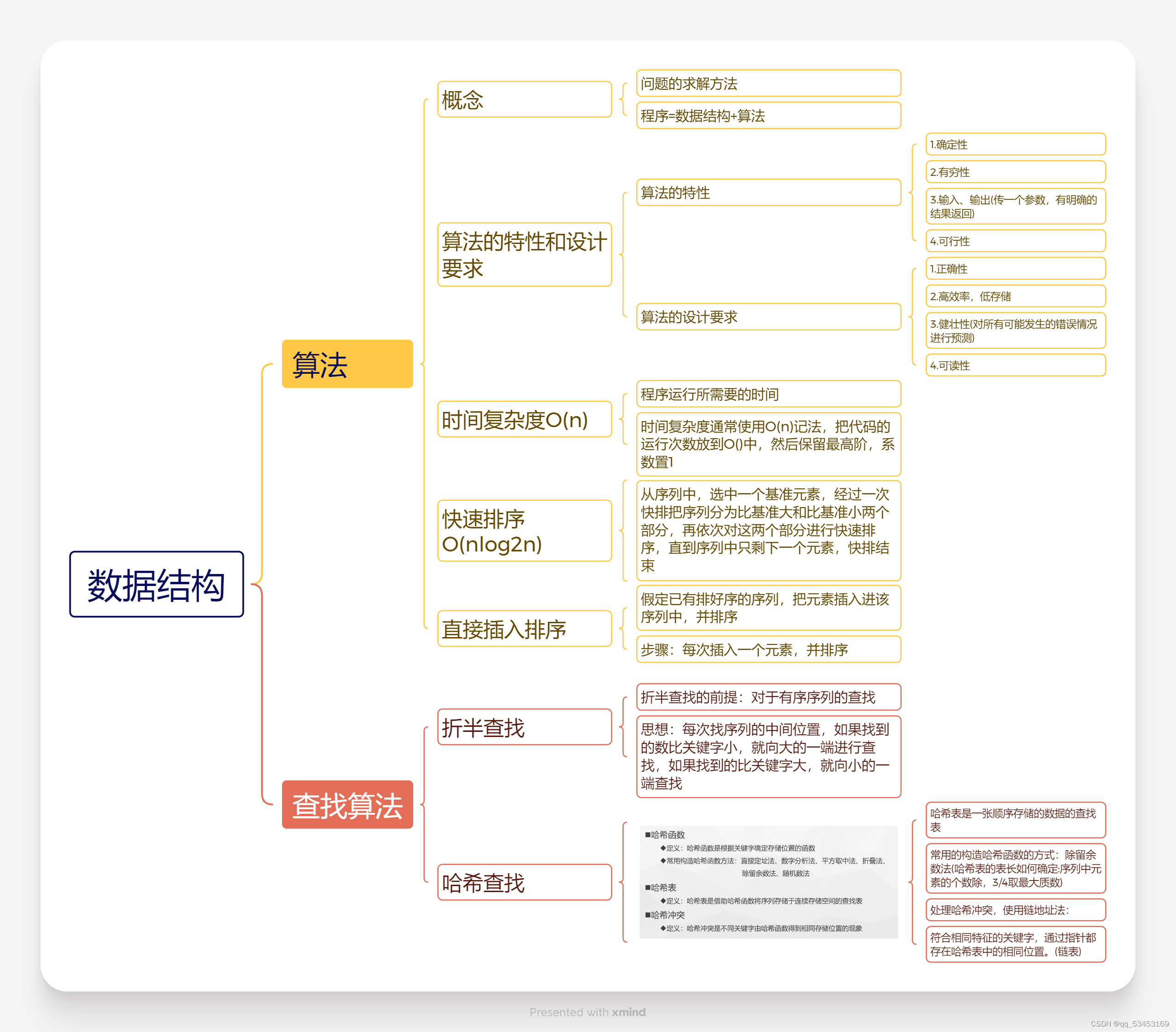Click the CSDN @qq_53453169 watermark
Screen dimensions: 1176x1032
tap(1129, 1024)
